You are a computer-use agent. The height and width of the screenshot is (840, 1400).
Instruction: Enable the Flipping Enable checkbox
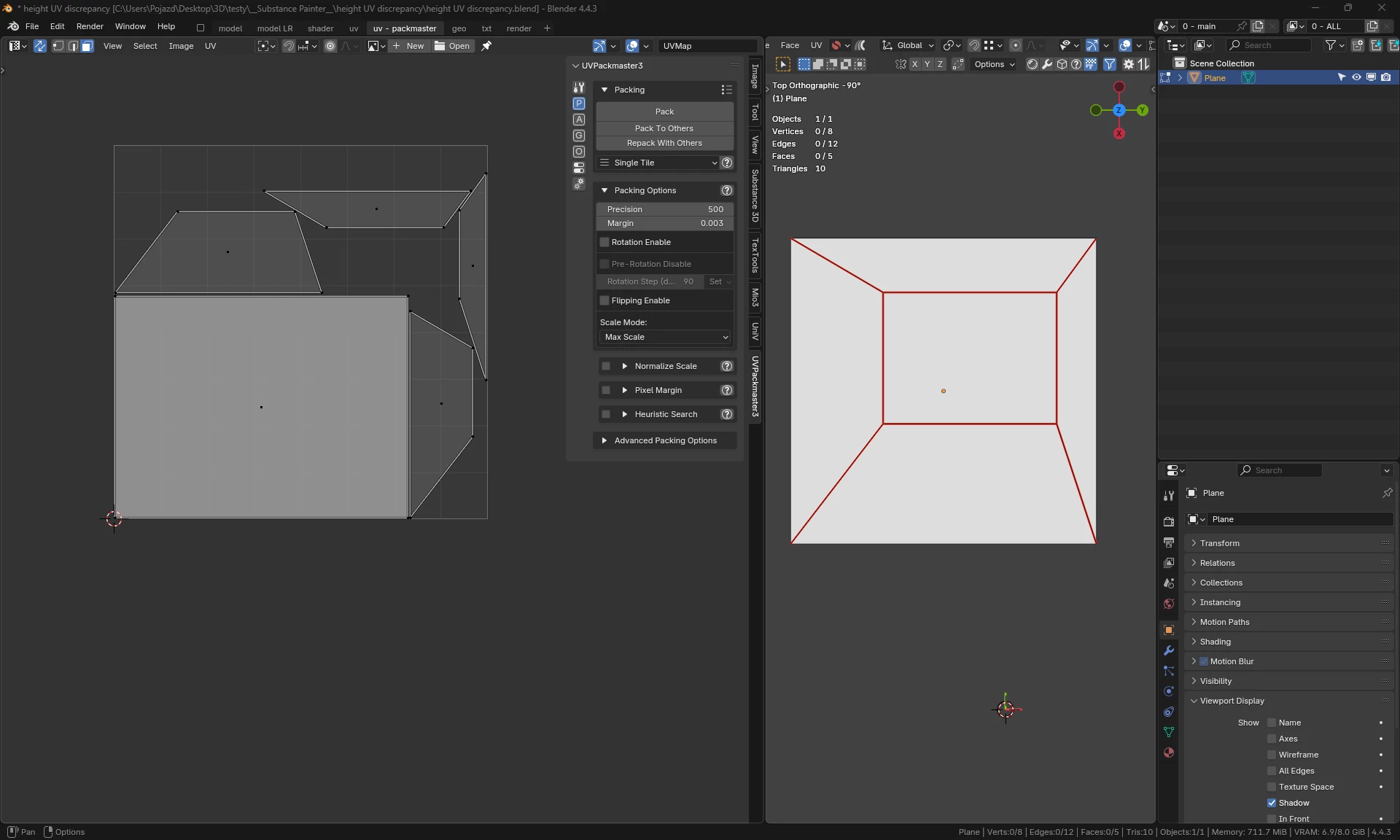(604, 300)
